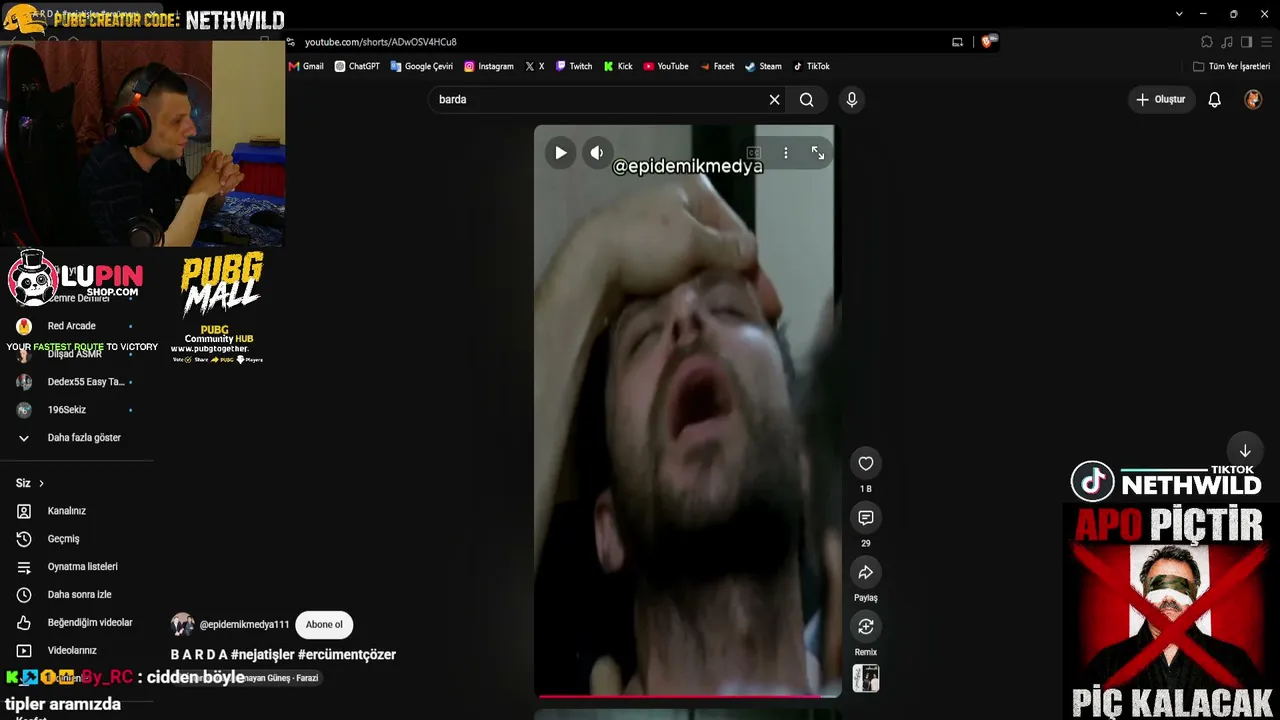Open the Gmail bookmark
The height and width of the screenshot is (720, 1280).
pyautogui.click(x=306, y=67)
